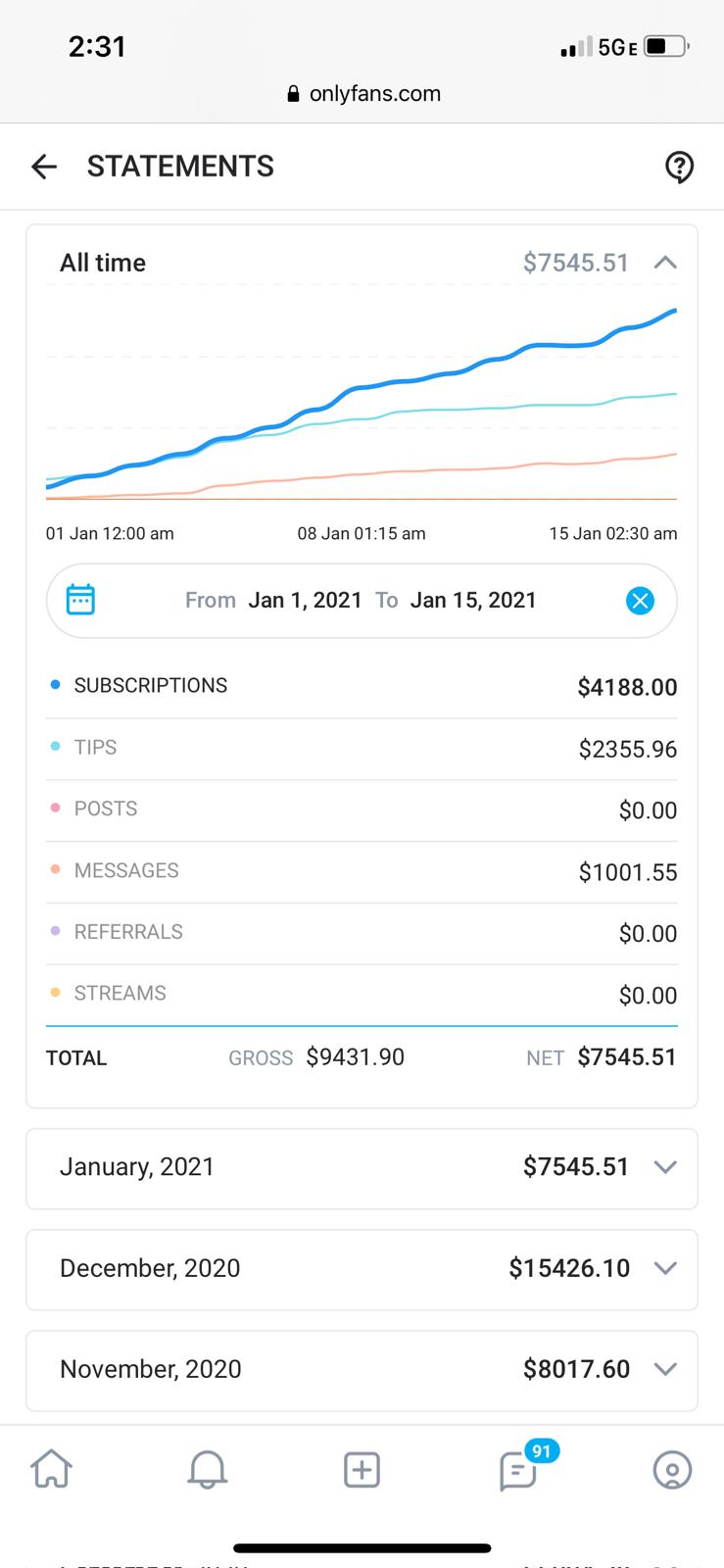Go to the Home tab icon
Image resolution: width=724 pixels, height=1568 pixels.
point(52,1469)
